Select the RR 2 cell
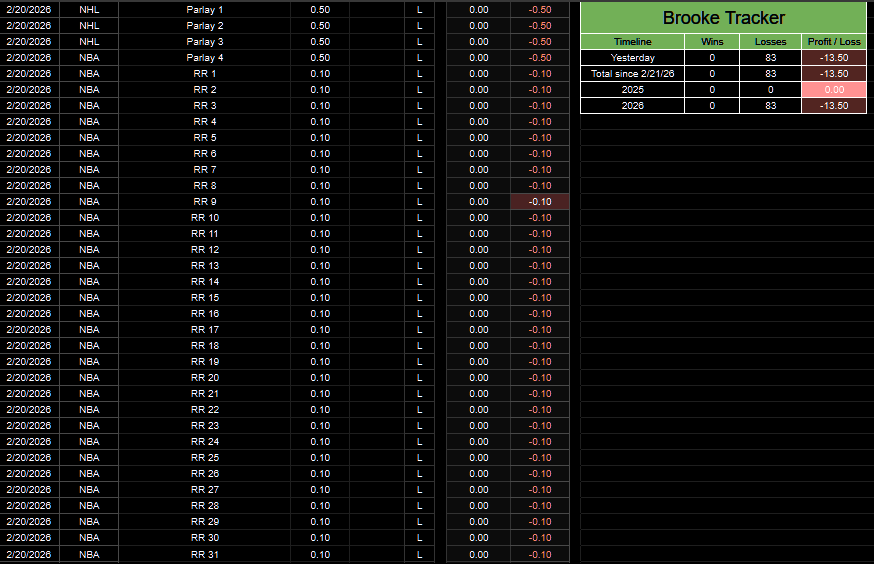The image size is (874, 564). (x=205, y=90)
